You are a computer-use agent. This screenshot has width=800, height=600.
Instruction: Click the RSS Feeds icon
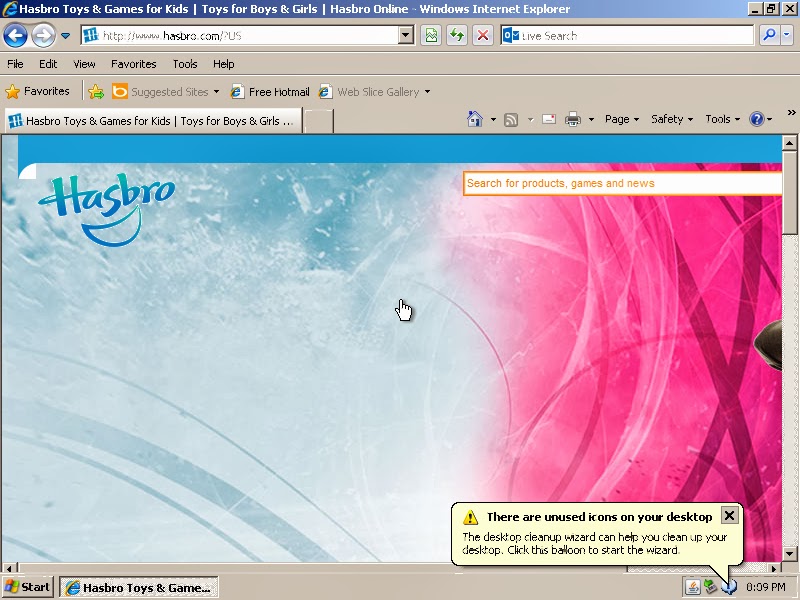click(511, 119)
